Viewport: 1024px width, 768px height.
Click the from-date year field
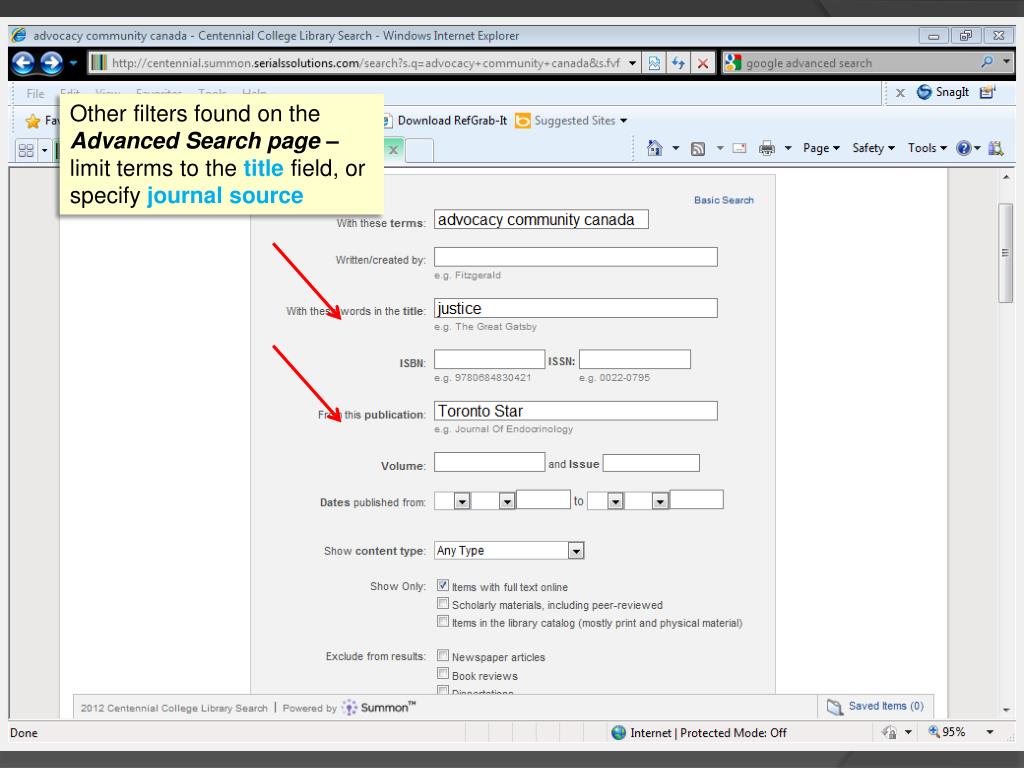[543, 500]
